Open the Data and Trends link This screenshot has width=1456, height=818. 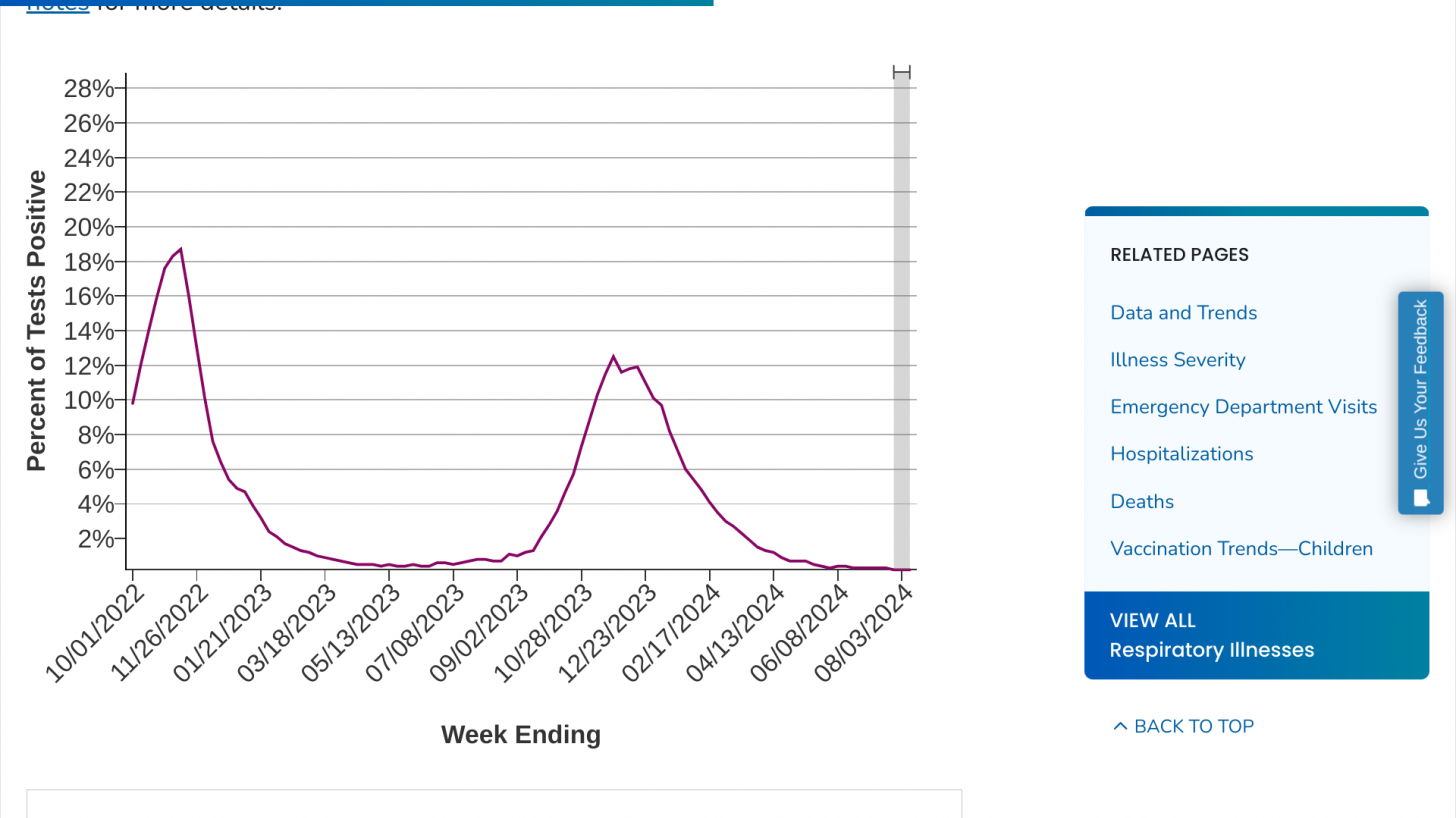pyautogui.click(x=1183, y=313)
